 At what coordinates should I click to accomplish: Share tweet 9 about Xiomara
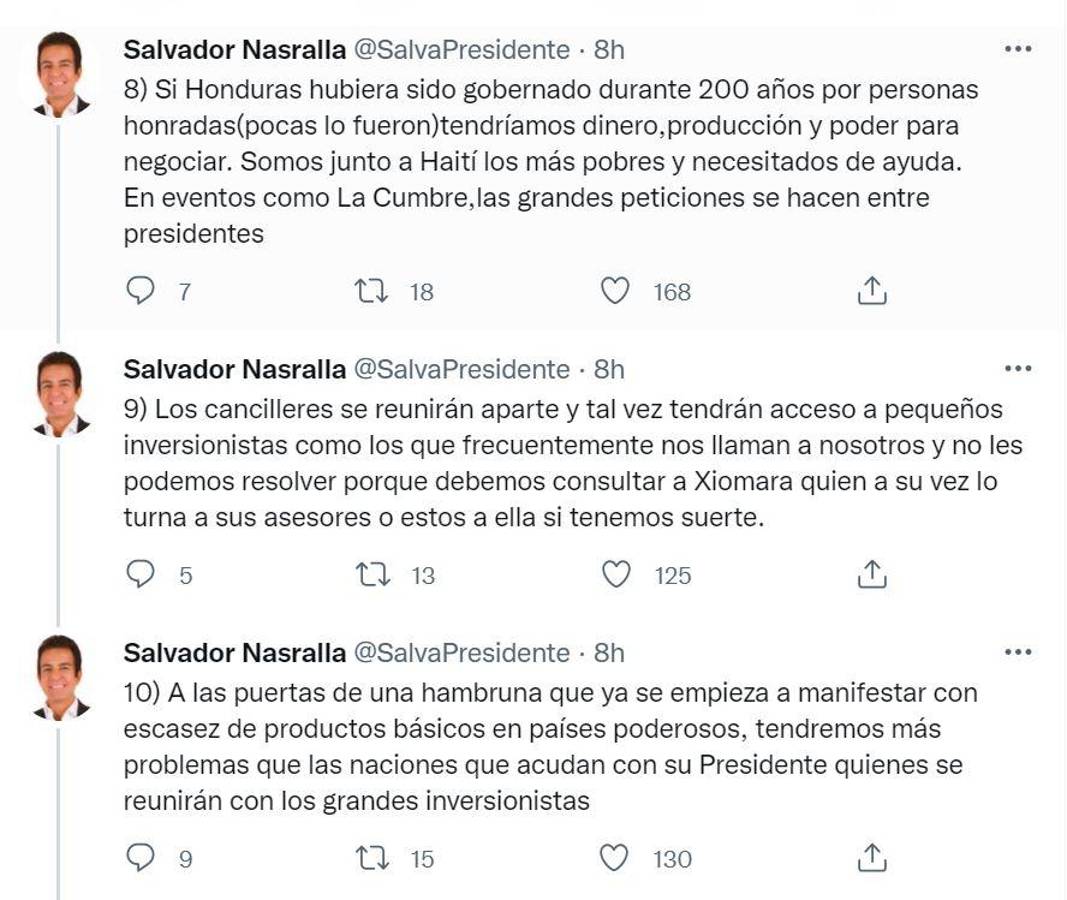pos(872,574)
